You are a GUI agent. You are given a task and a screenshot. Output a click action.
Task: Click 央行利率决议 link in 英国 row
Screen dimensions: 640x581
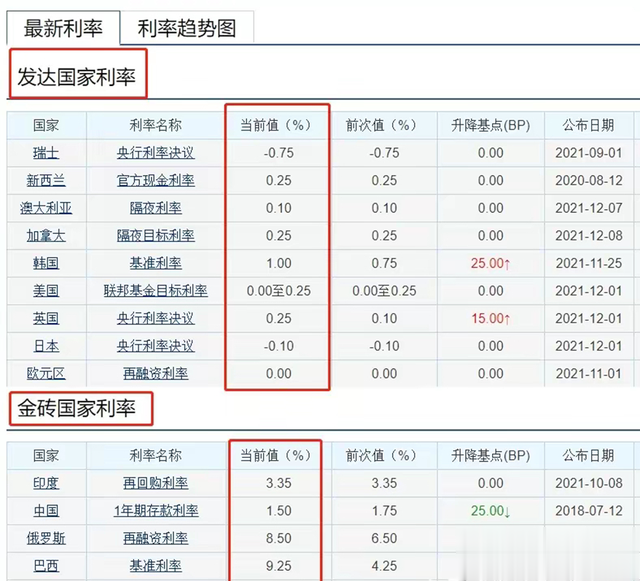coord(156,318)
